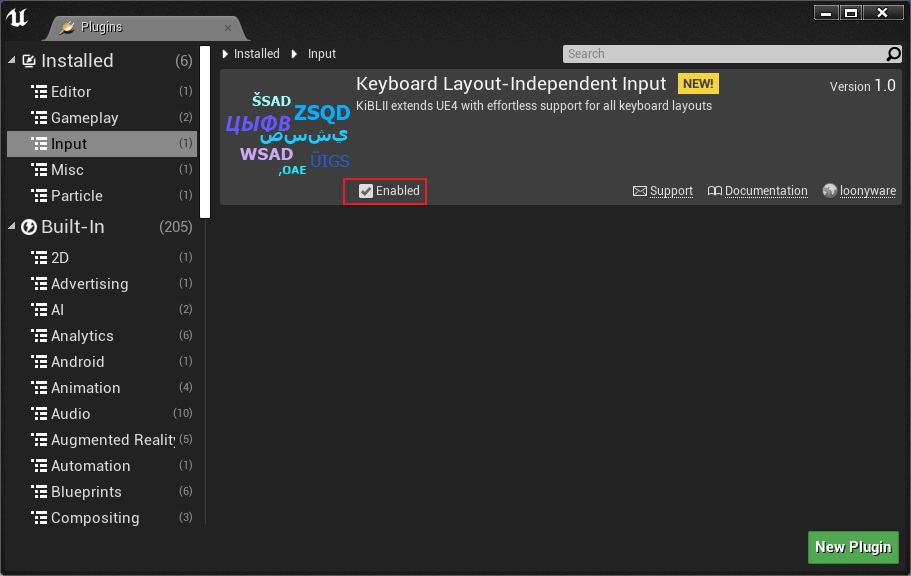Open the Audio built-in category
The height and width of the screenshot is (576, 911).
102,414
